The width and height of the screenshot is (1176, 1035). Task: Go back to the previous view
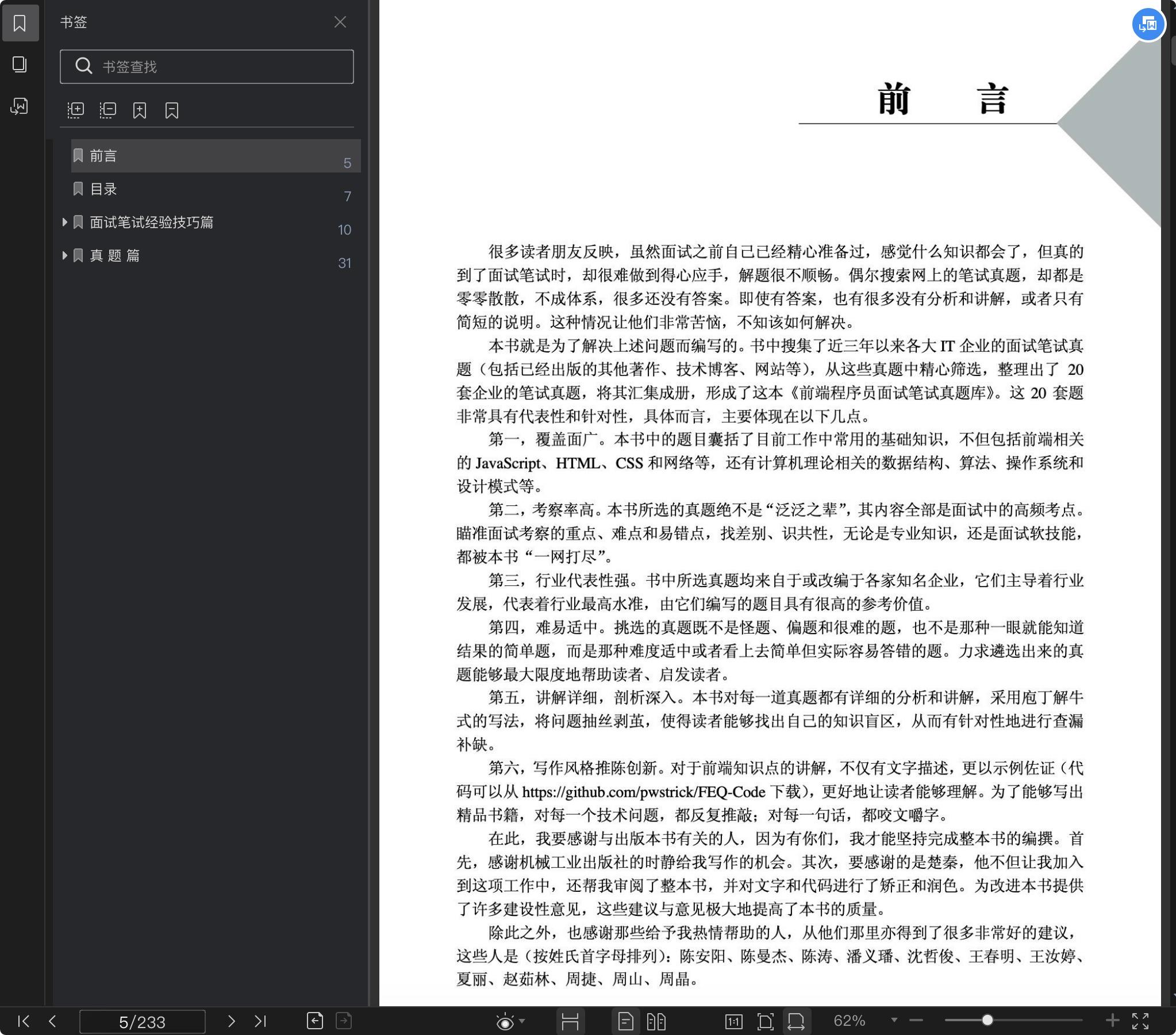pos(315,1021)
